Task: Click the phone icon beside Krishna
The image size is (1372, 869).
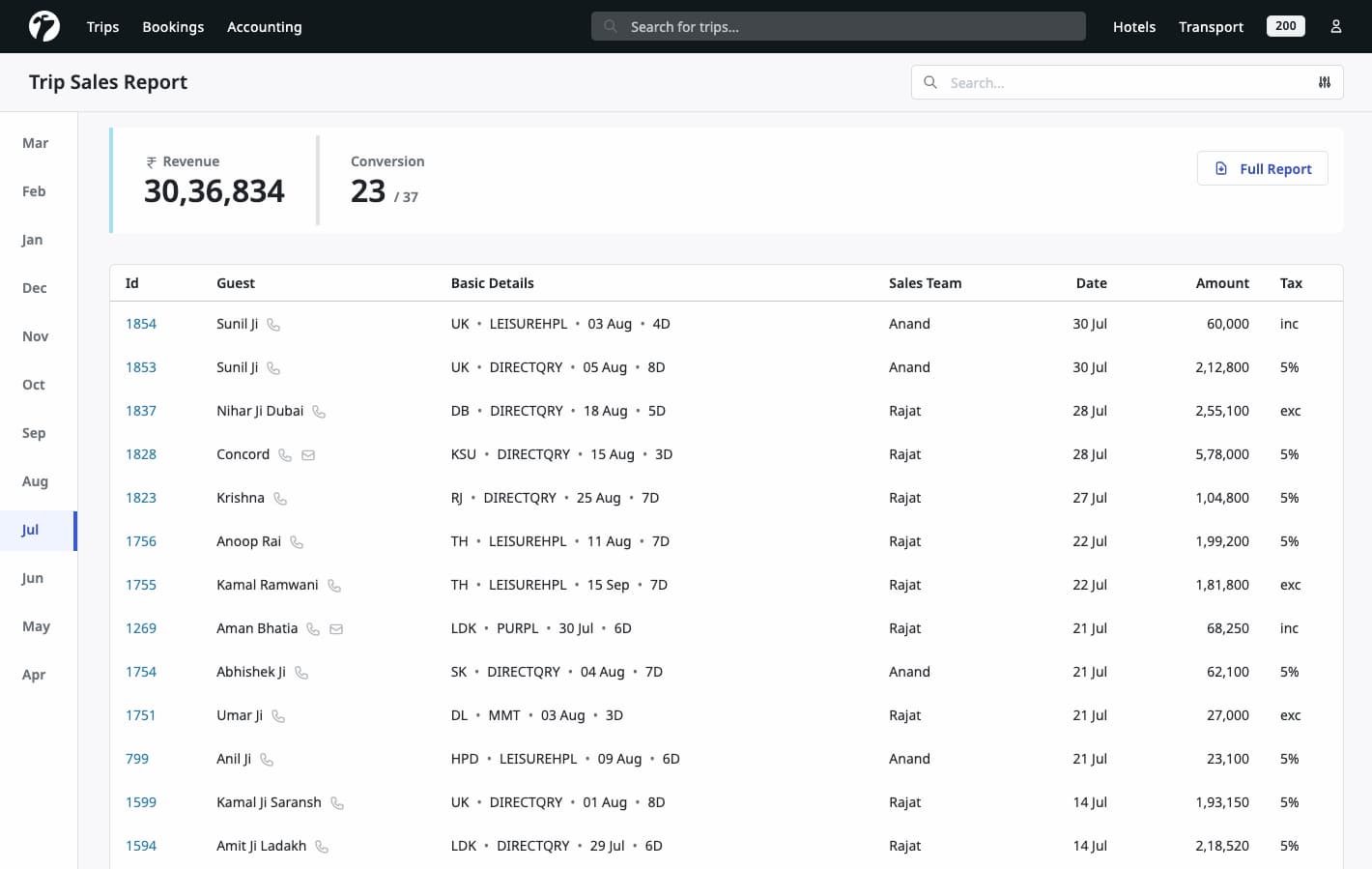Action: 279,498
